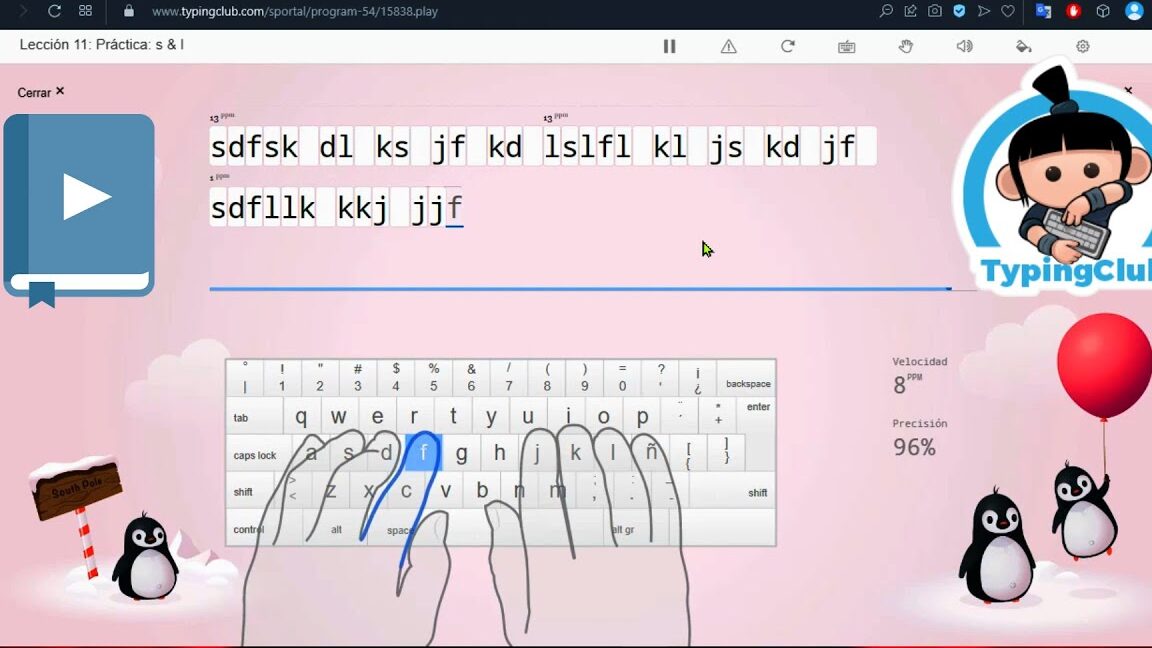
Task: Click the browser address bar URL
Action: click(x=295, y=12)
